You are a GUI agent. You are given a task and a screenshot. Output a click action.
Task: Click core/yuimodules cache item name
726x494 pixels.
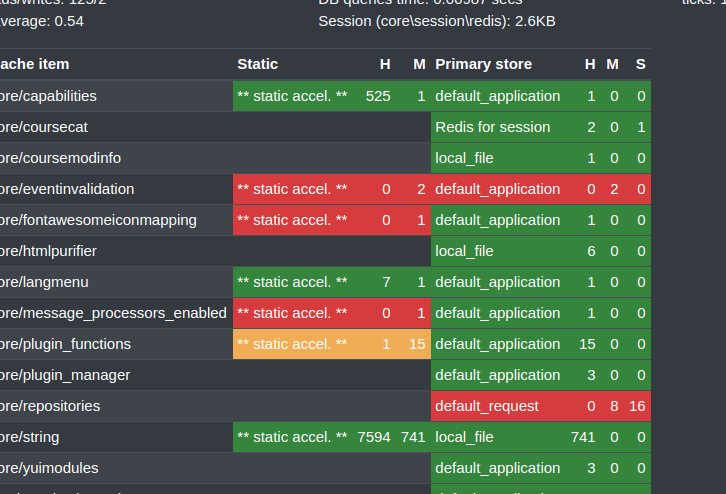(x=49, y=468)
